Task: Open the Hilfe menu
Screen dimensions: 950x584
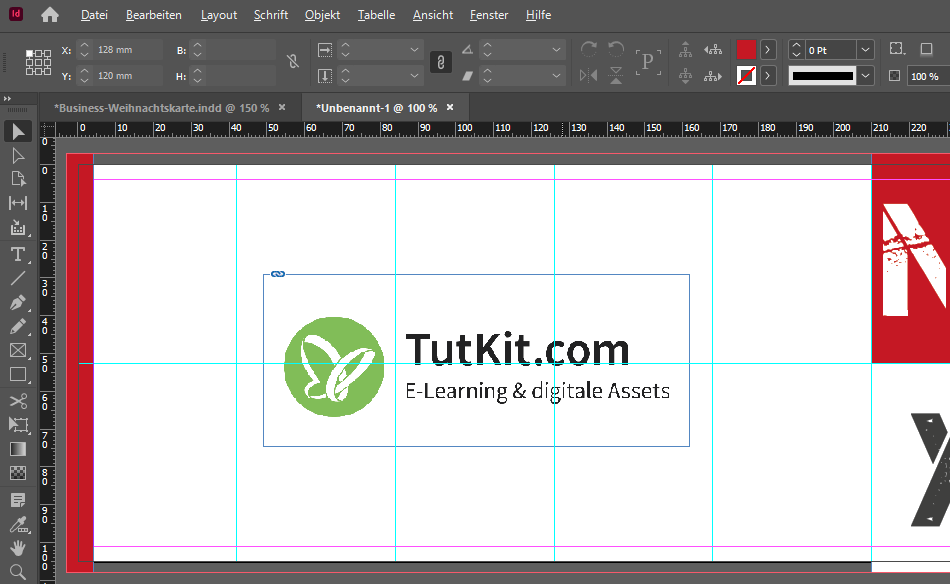Action: click(x=539, y=15)
